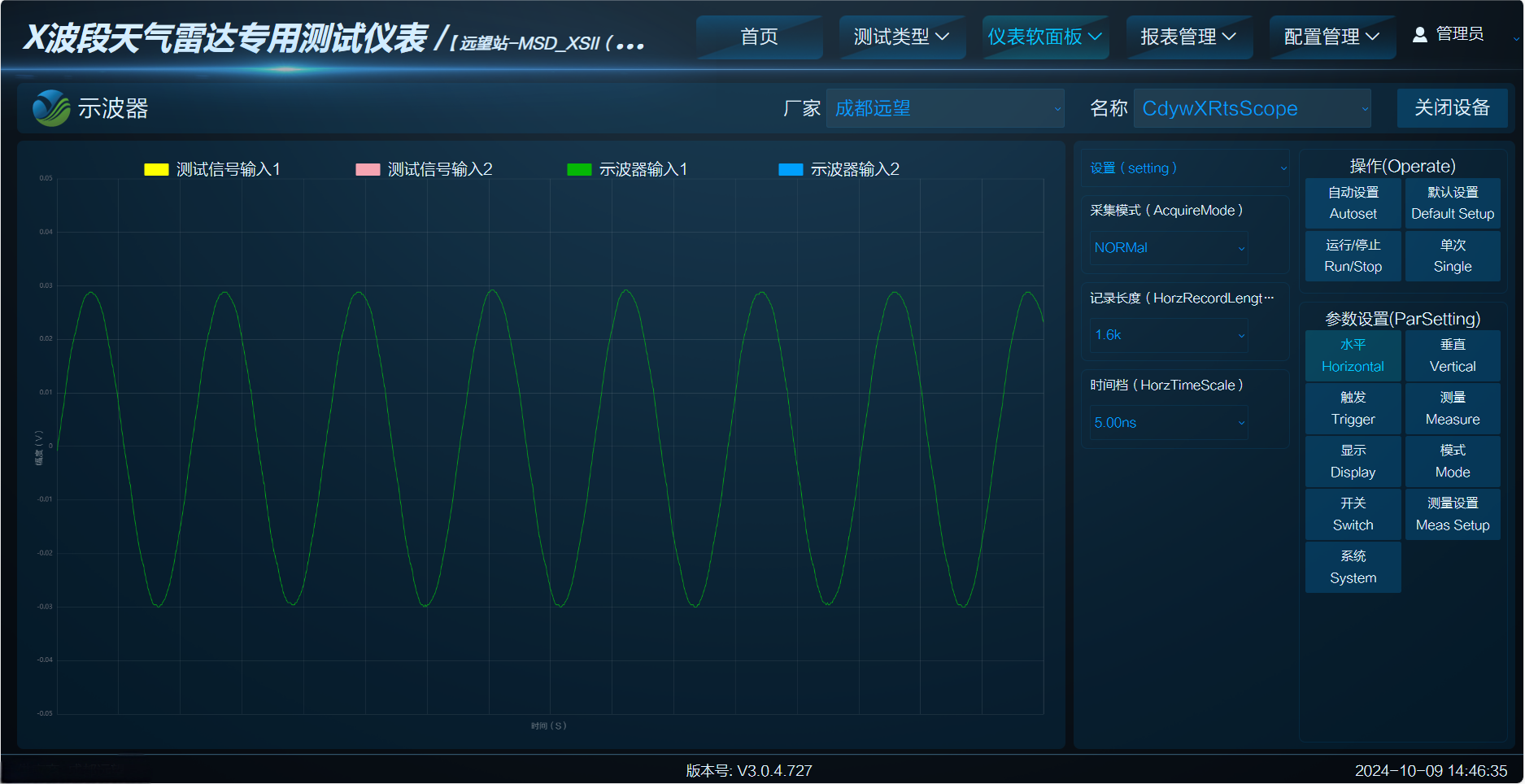
Task: Expand the record length 1.6k dropdown
Action: [x=1168, y=335]
